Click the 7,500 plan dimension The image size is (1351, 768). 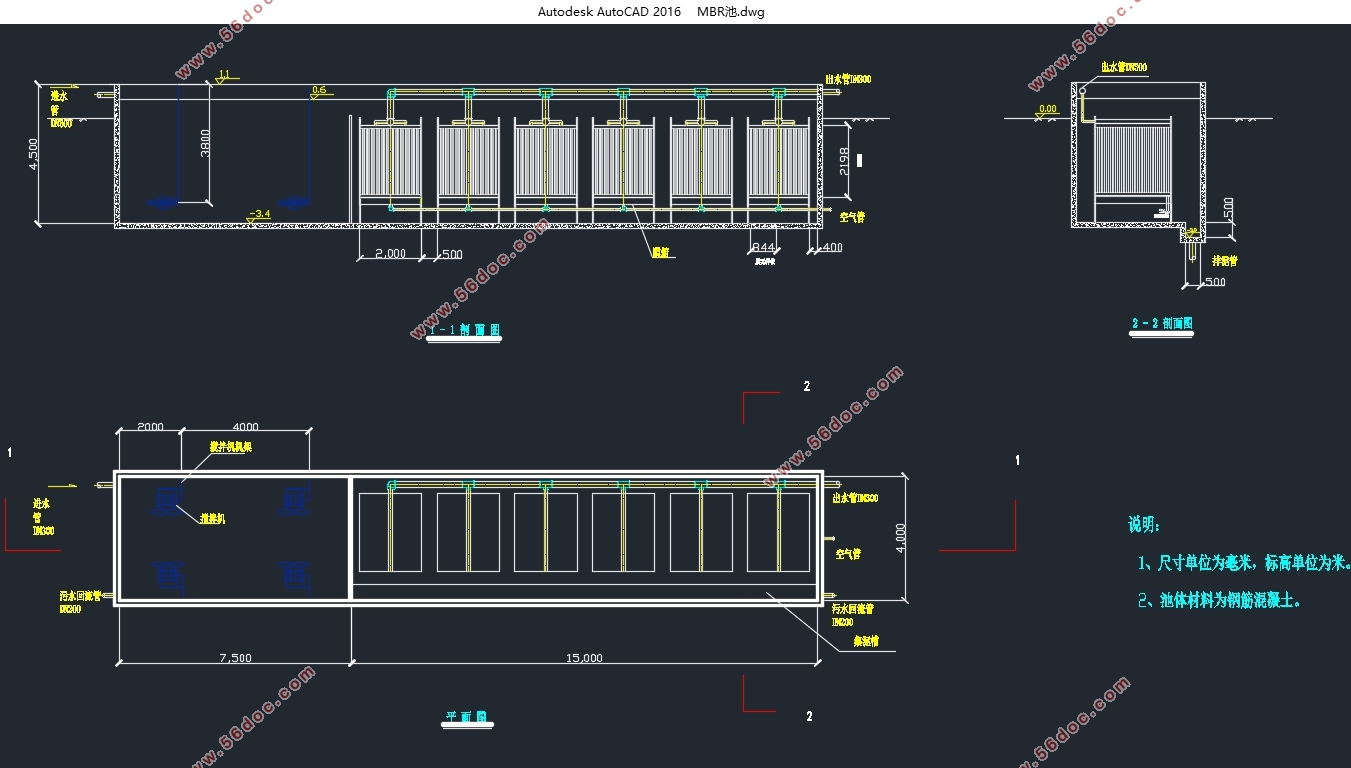(x=235, y=657)
